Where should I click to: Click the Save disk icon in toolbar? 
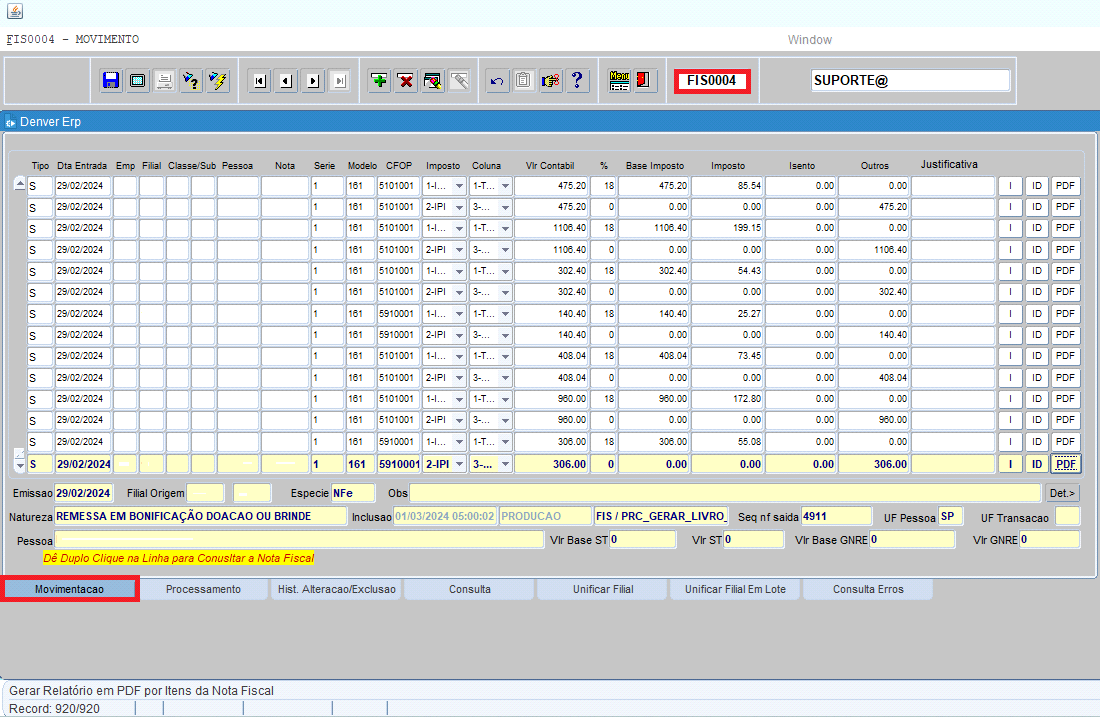[x=111, y=81]
